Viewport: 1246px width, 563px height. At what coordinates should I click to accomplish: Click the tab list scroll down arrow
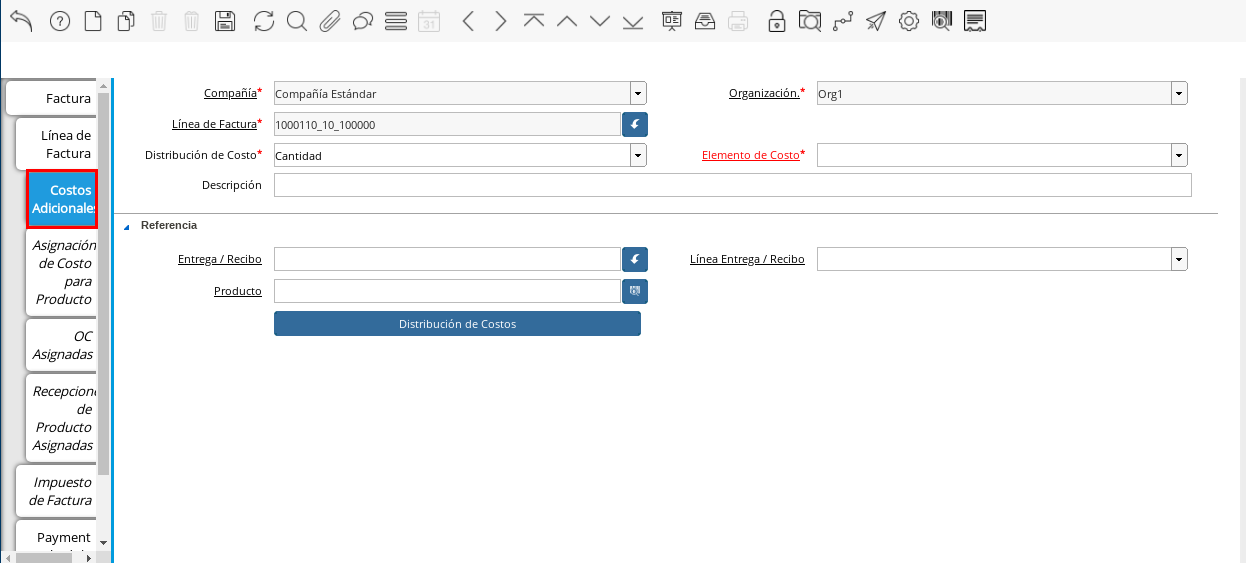pyautogui.click(x=103, y=541)
